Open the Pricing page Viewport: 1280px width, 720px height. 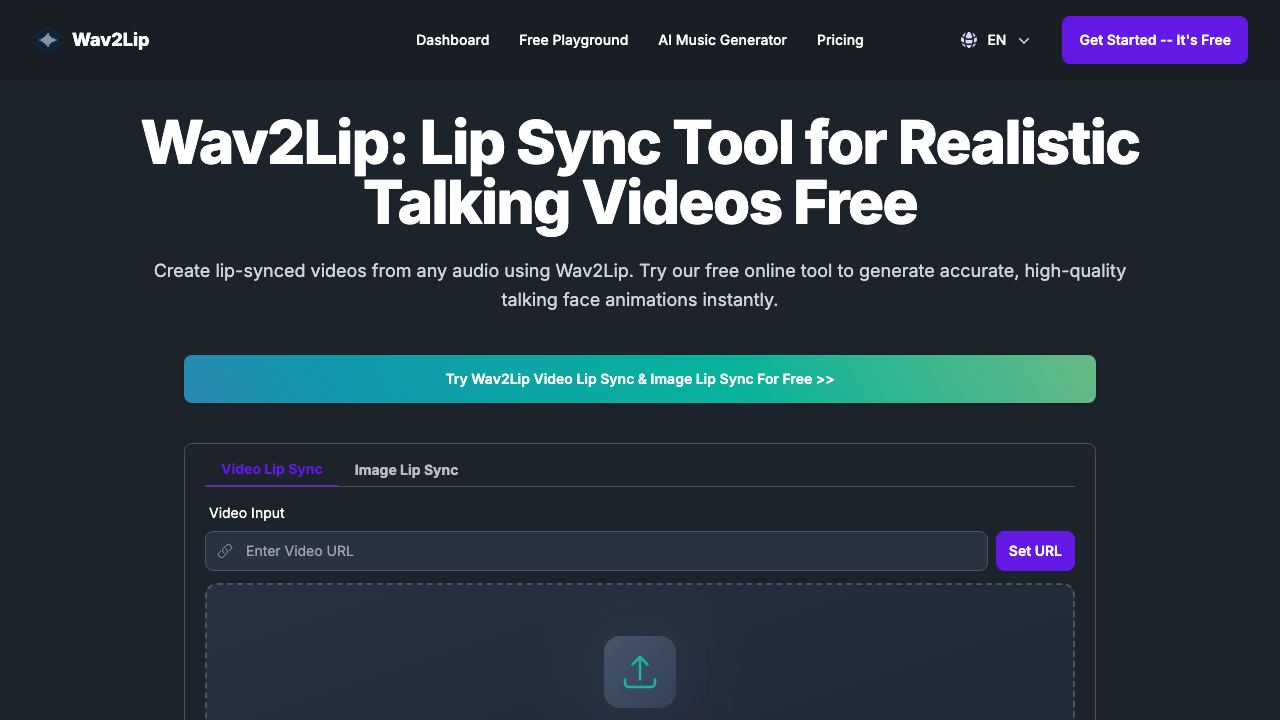(x=840, y=40)
